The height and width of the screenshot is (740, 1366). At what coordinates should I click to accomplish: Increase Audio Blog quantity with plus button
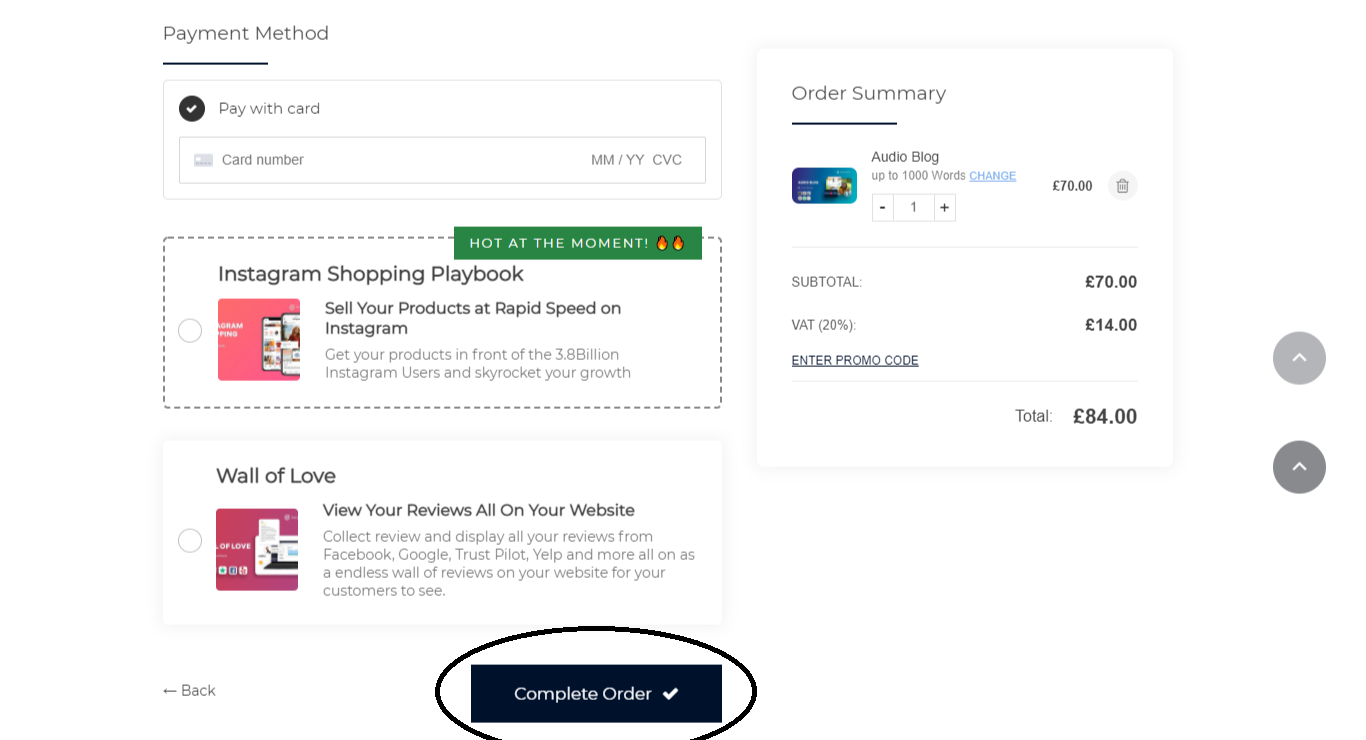pos(944,208)
